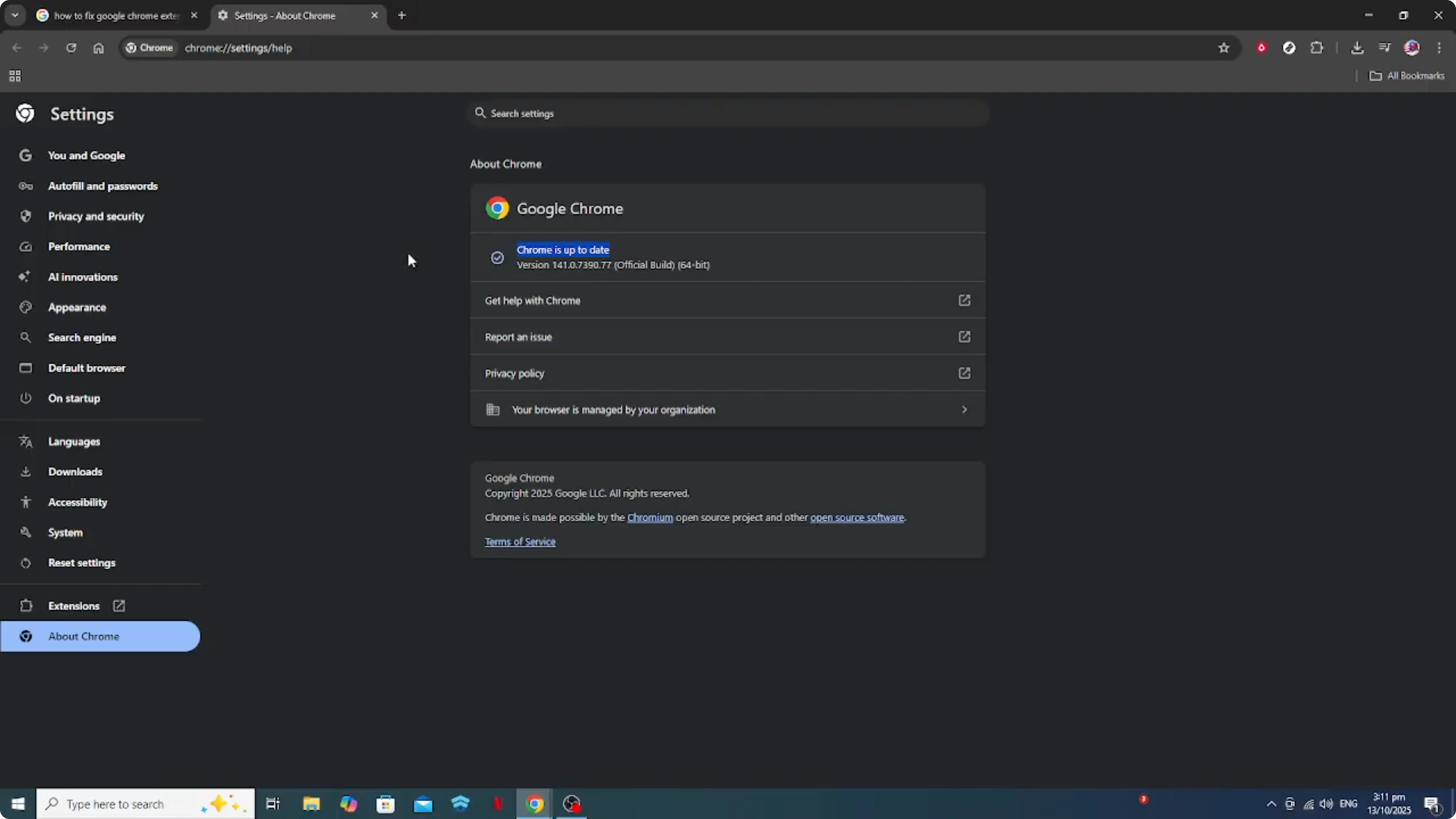Click the Chromium hyperlink
Image resolution: width=1456 pixels, height=819 pixels.
coord(650,517)
